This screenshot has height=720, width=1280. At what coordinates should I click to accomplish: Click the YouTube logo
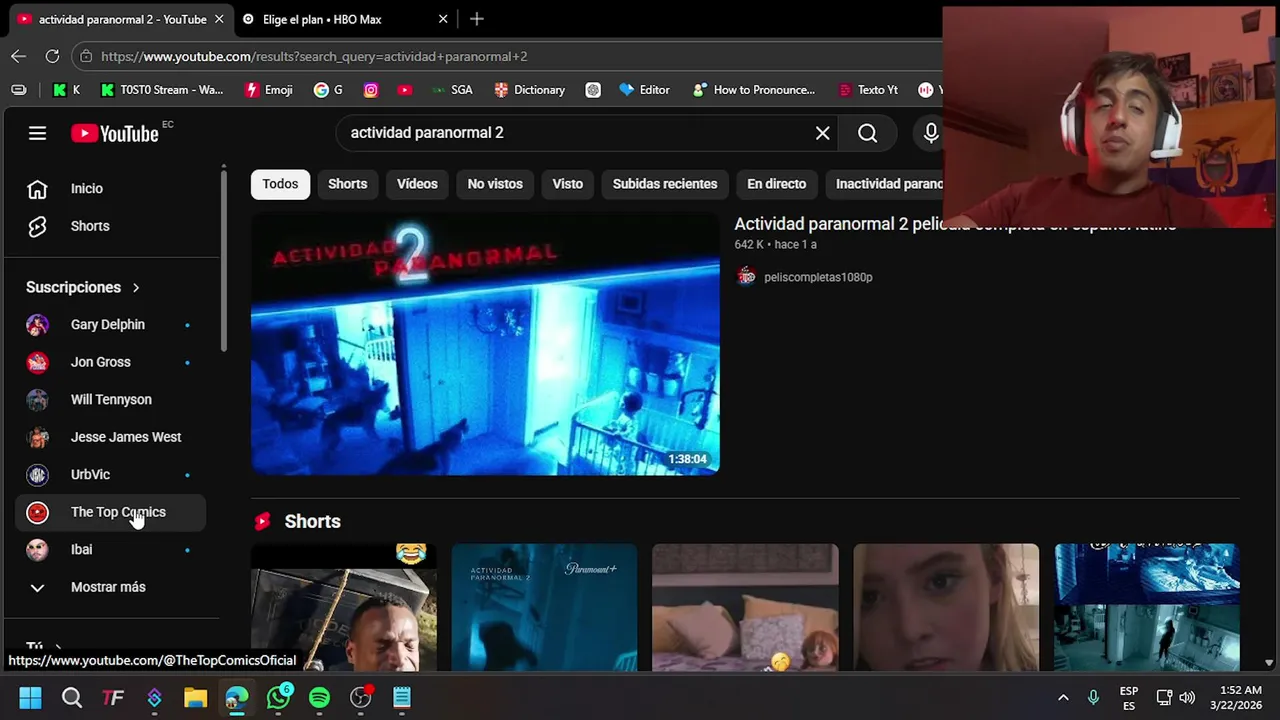pyautogui.click(x=115, y=133)
